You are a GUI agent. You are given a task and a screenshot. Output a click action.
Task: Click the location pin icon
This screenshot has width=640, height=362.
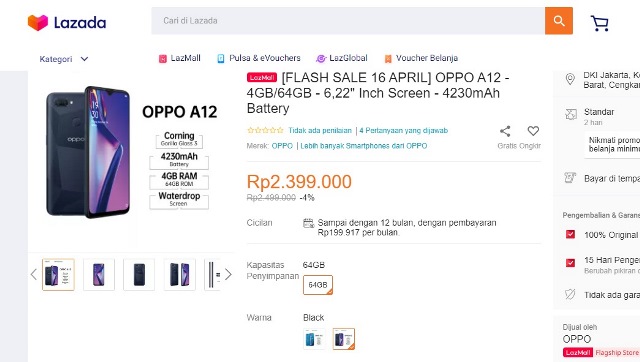click(570, 79)
